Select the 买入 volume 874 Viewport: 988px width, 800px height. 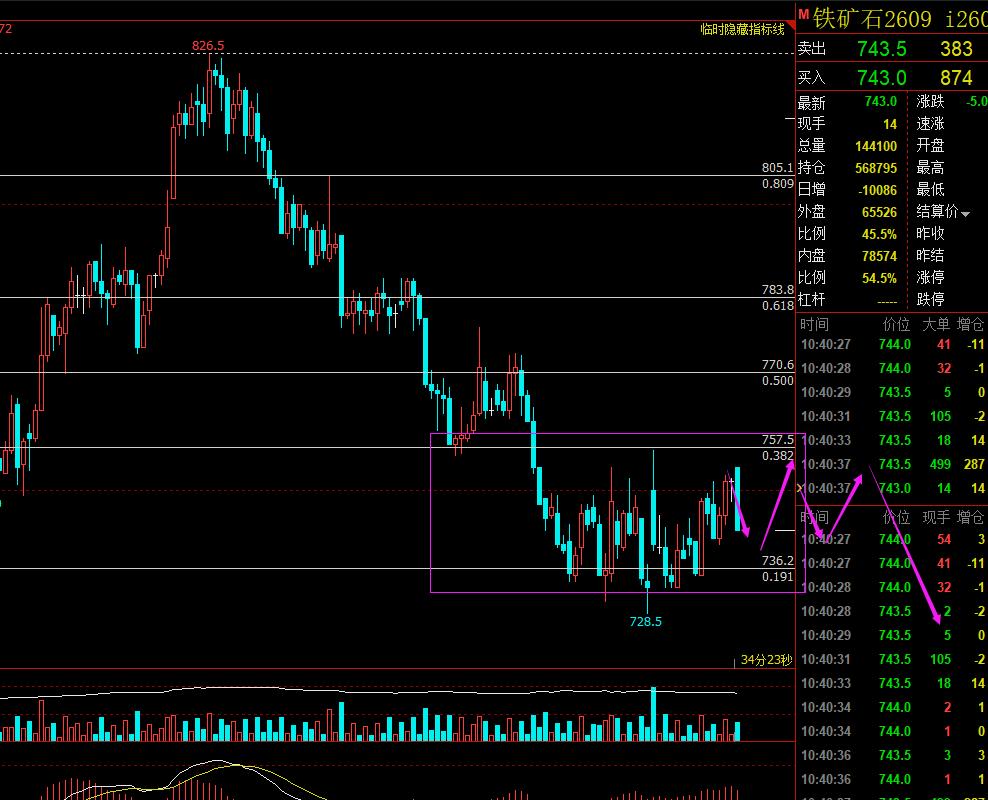click(x=956, y=77)
